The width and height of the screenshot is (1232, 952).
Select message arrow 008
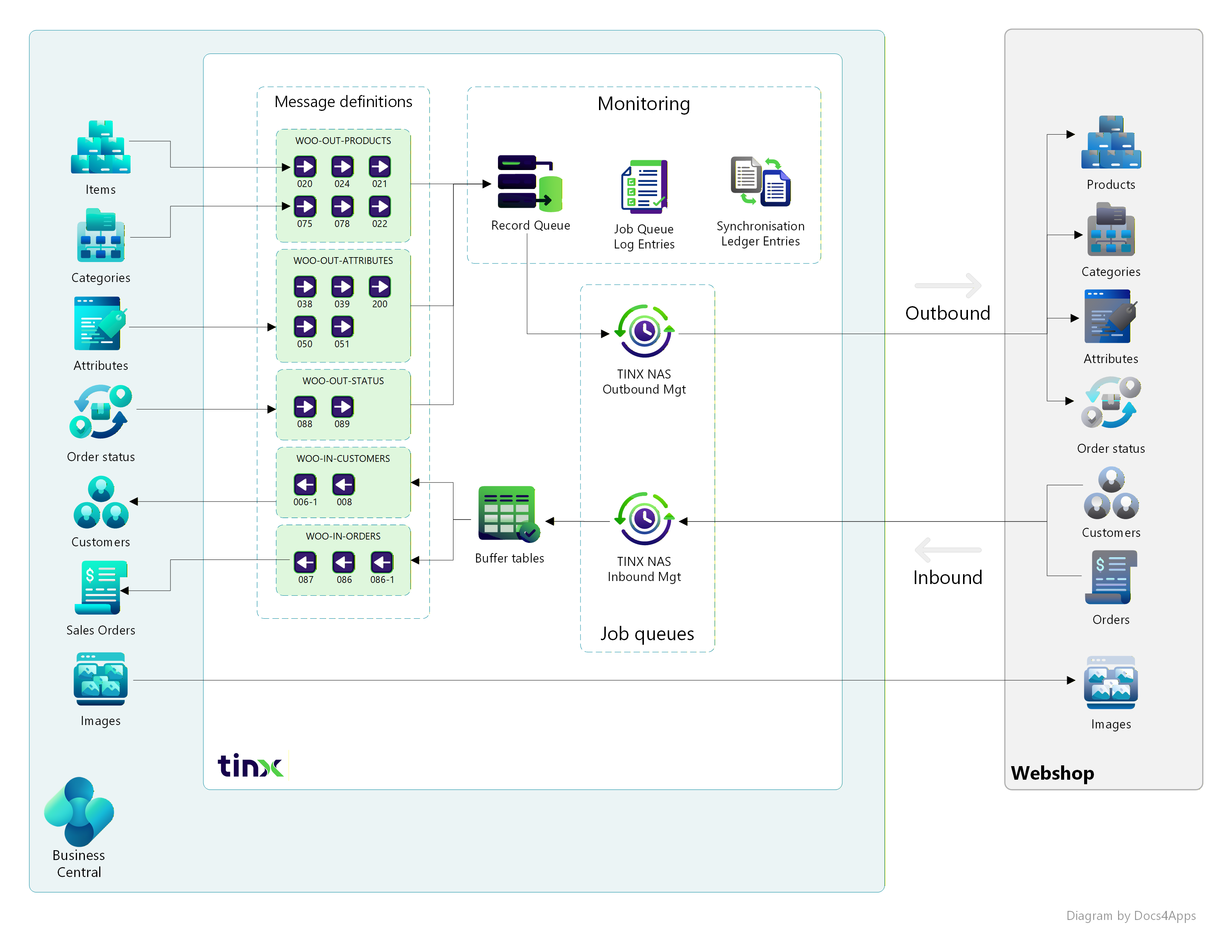(x=344, y=484)
